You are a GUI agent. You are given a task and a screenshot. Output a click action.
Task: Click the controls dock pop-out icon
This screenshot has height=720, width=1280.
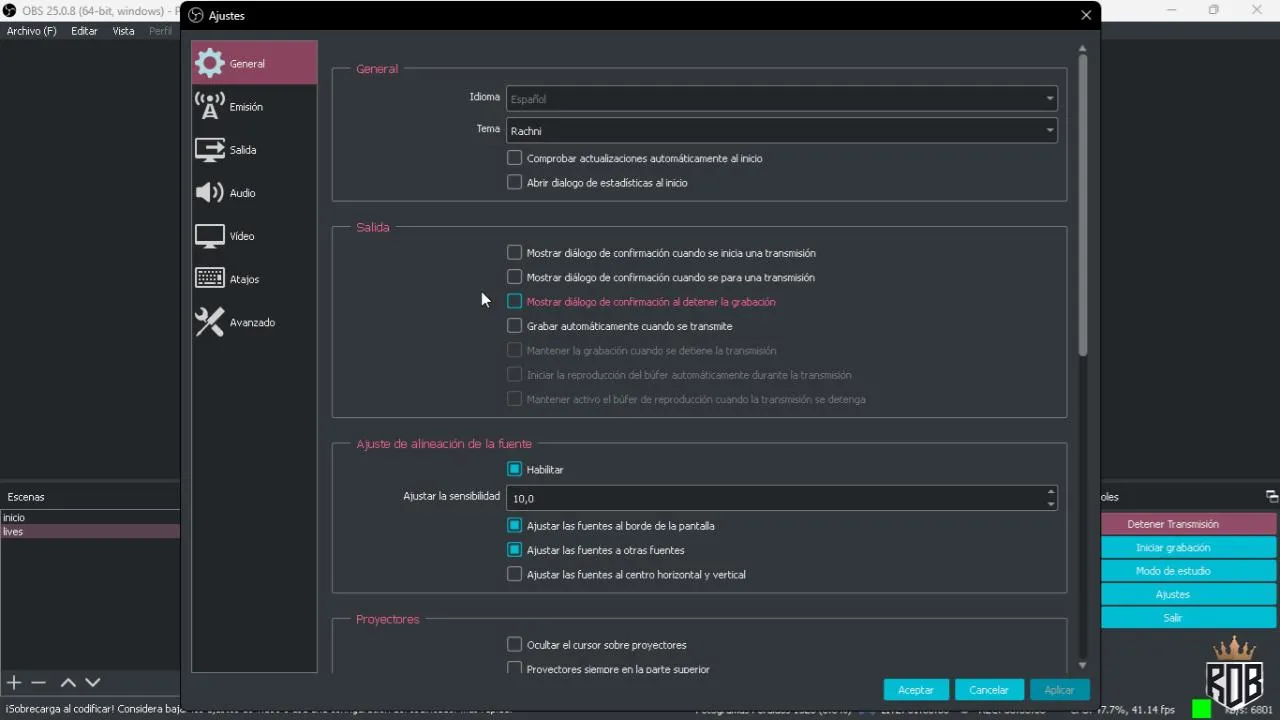click(x=1272, y=496)
